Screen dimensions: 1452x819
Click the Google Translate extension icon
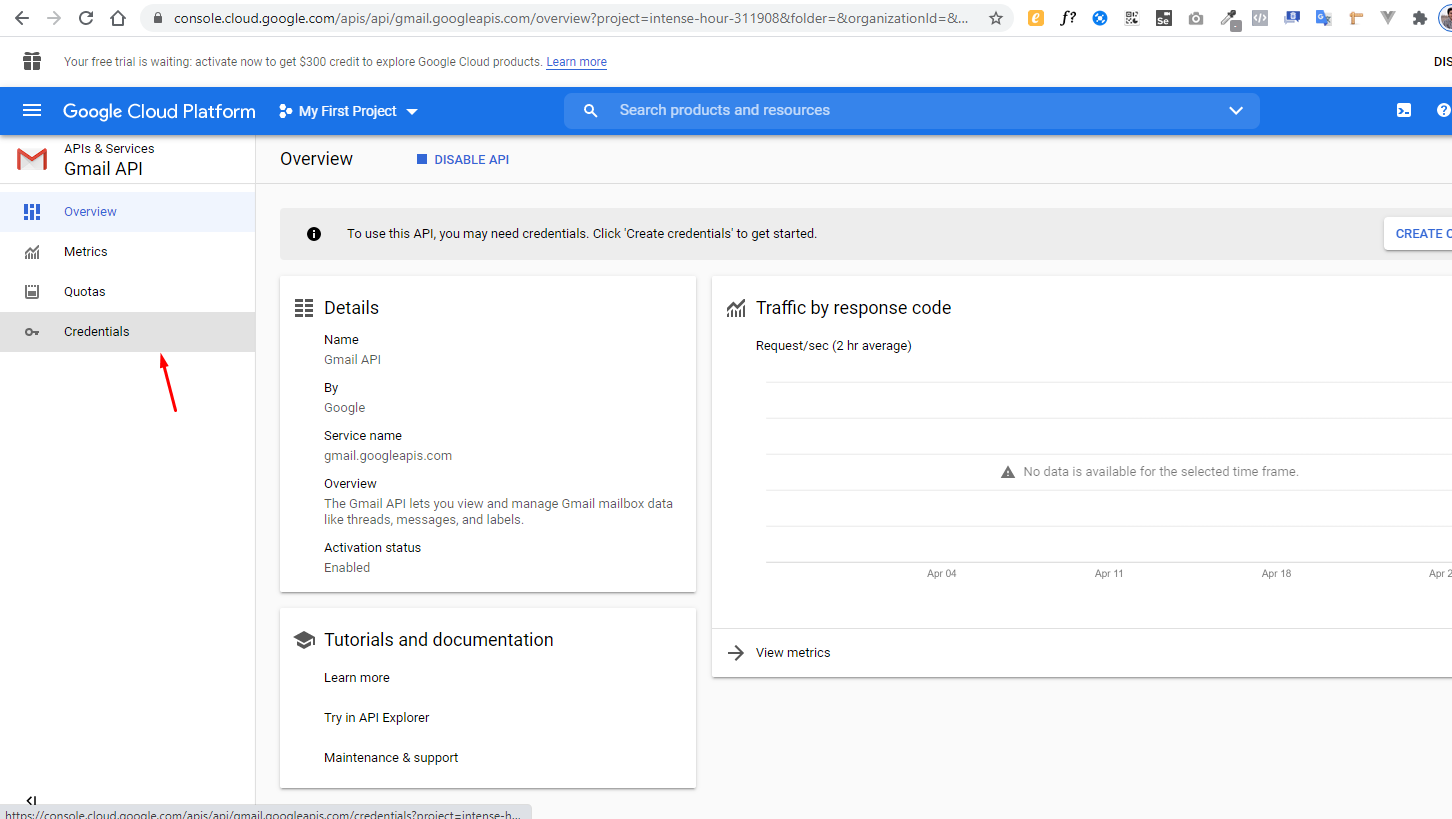1324,17
